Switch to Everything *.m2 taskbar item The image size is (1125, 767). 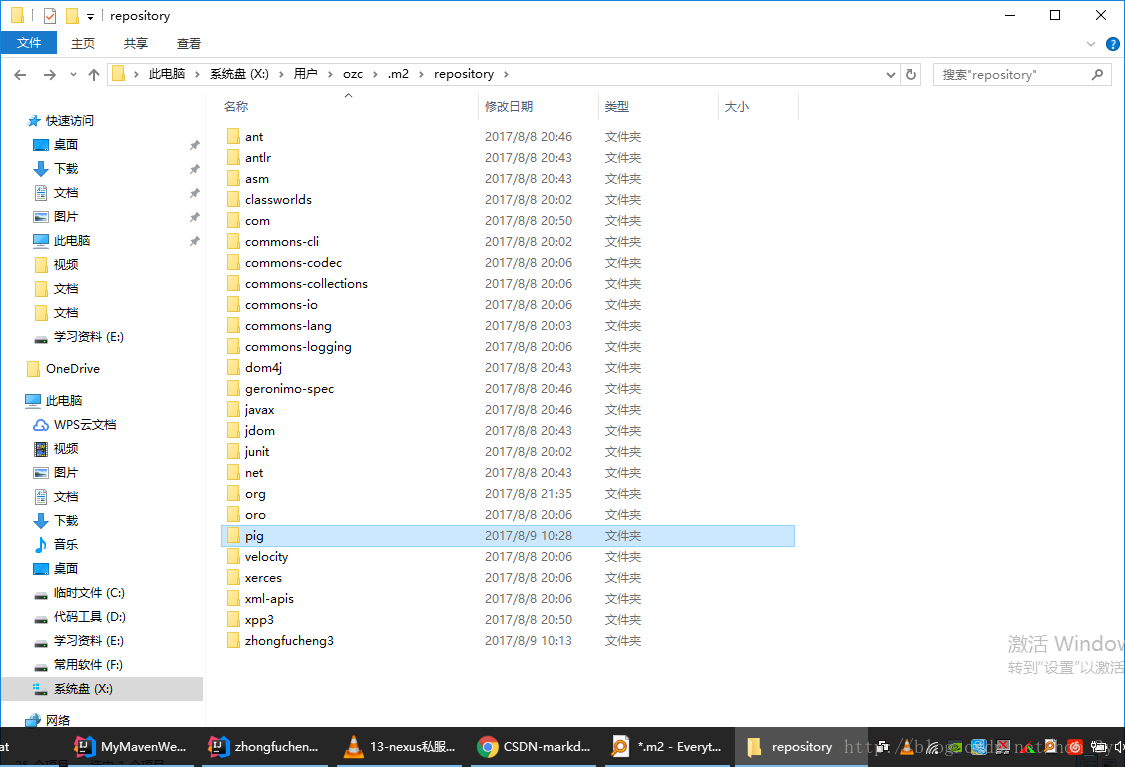click(x=667, y=747)
